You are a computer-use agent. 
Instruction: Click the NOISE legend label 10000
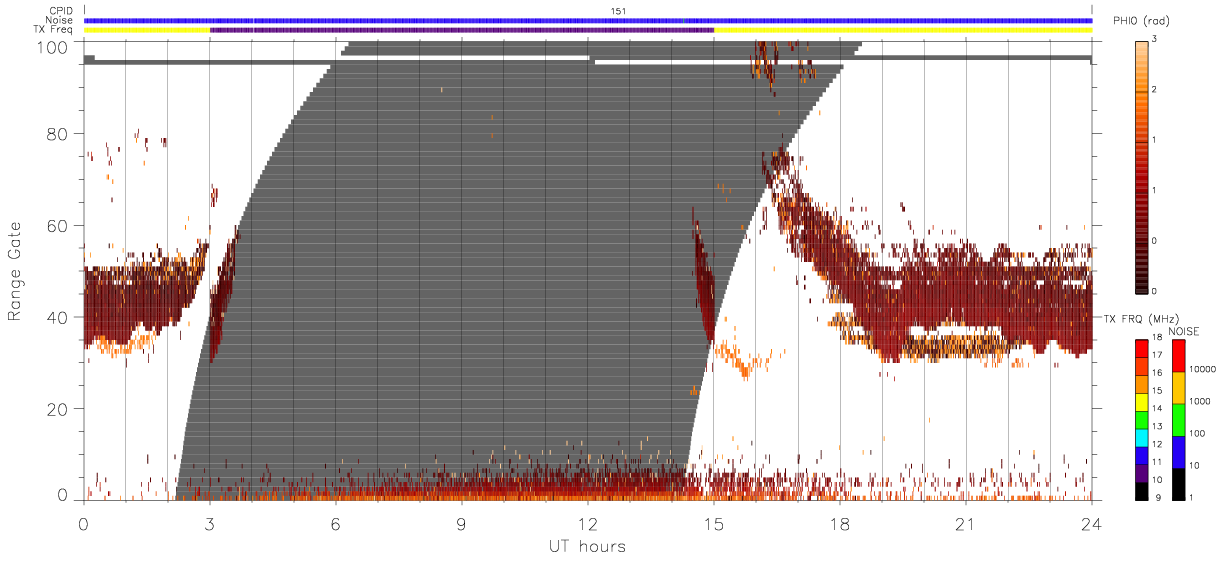(x=1202, y=369)
